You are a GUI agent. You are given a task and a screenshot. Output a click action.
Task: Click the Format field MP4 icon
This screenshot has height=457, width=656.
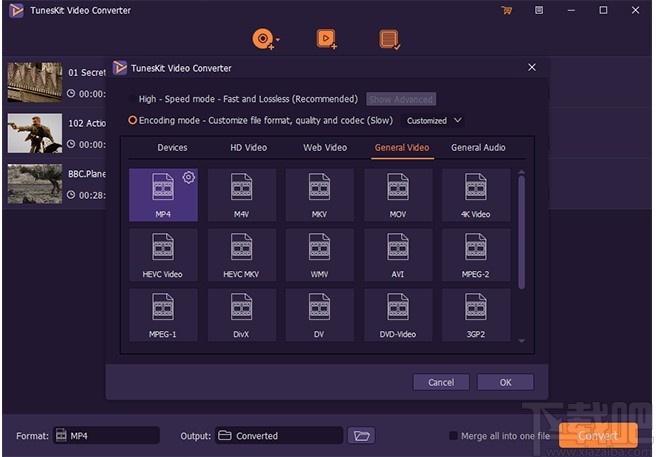coord(61,435)
